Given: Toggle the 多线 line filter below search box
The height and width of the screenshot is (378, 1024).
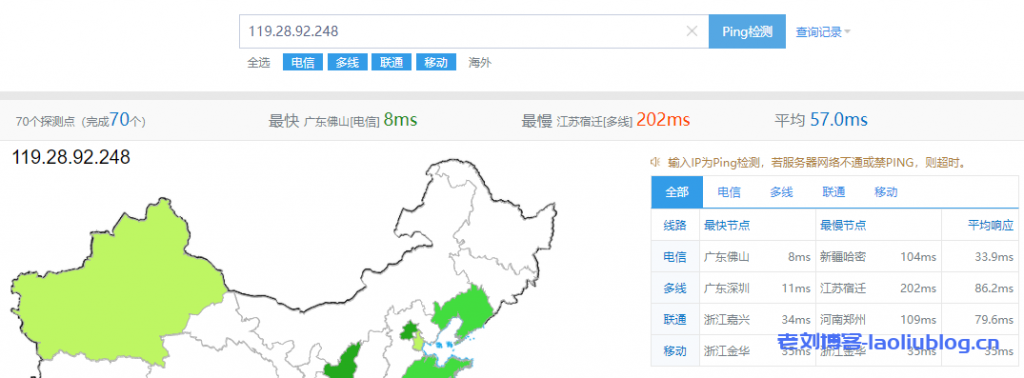Looking at the screenshot, I should pos(347,63).
